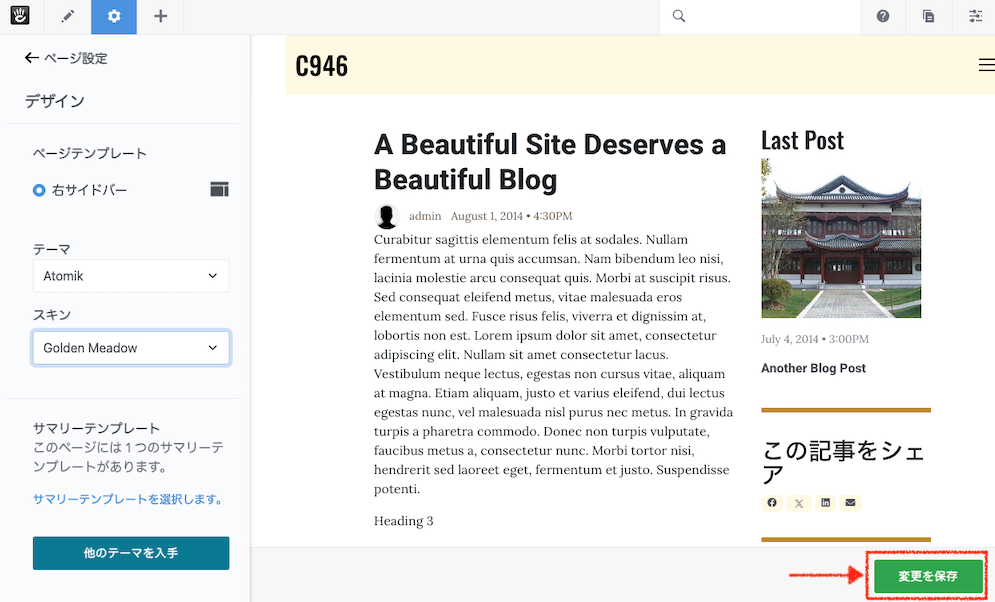Viewport: 995px width, 602px height.
Task: Go back to ページ設定 with arrow
Action: pos(32,58)
